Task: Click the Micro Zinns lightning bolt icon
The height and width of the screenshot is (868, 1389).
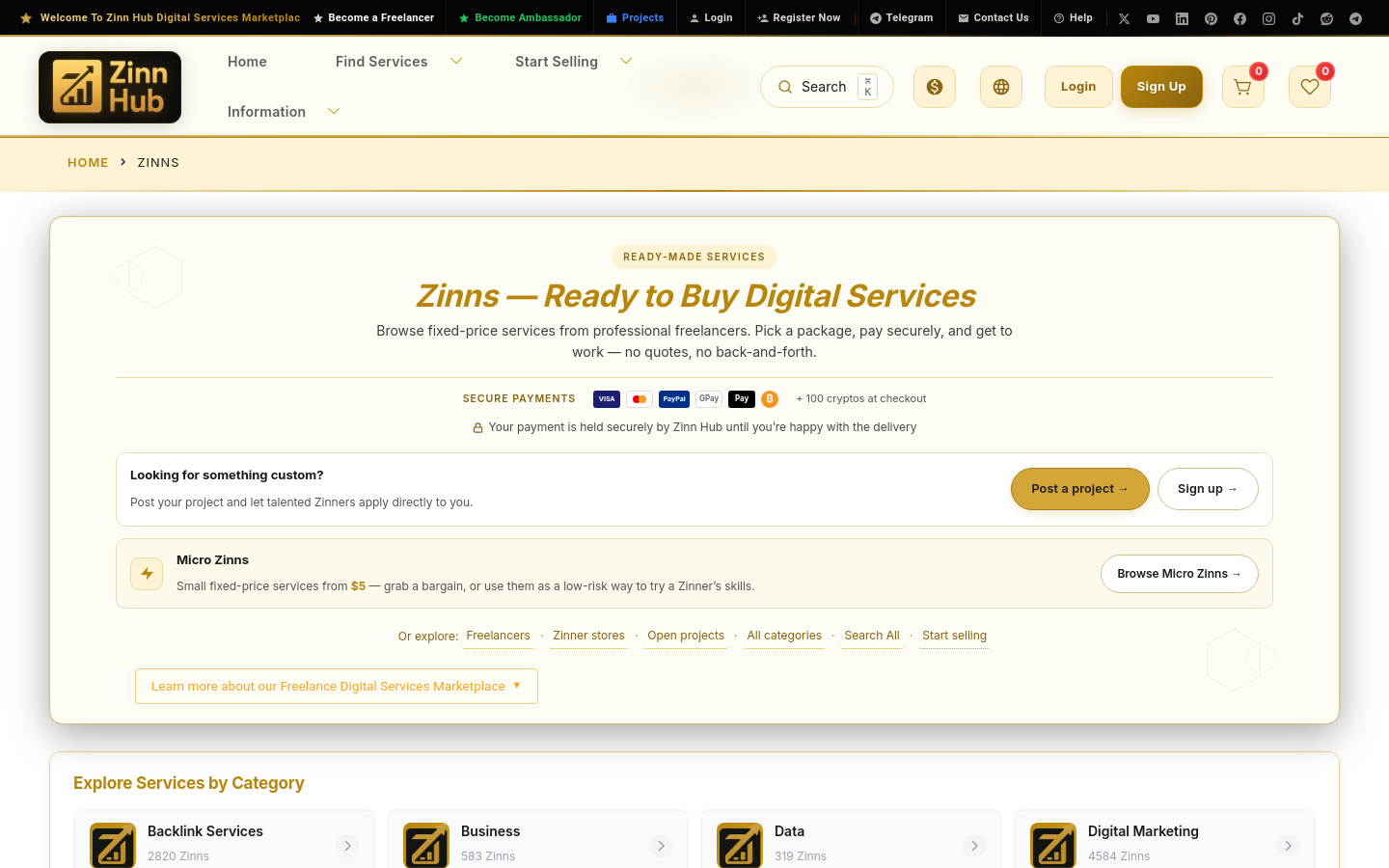Action: coord(147,573)
